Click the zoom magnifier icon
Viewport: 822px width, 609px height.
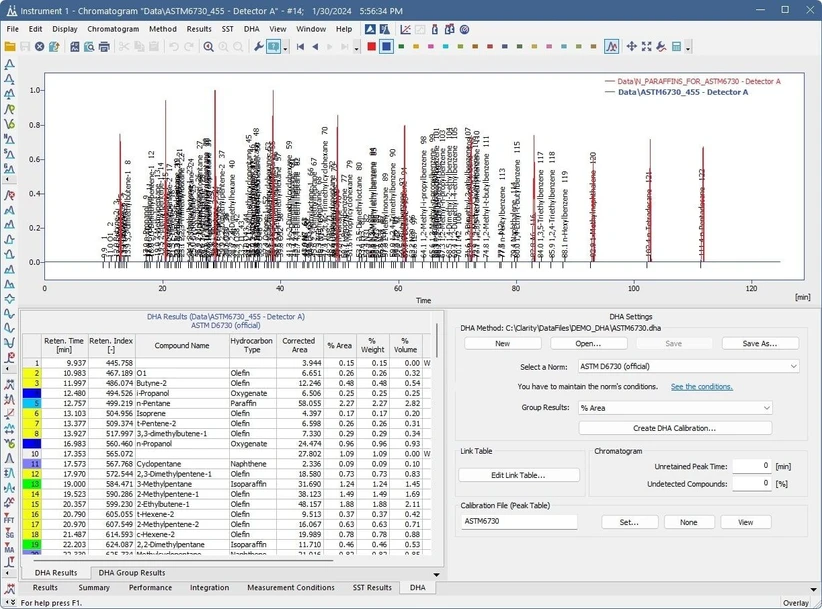click(x=208, y=47)
